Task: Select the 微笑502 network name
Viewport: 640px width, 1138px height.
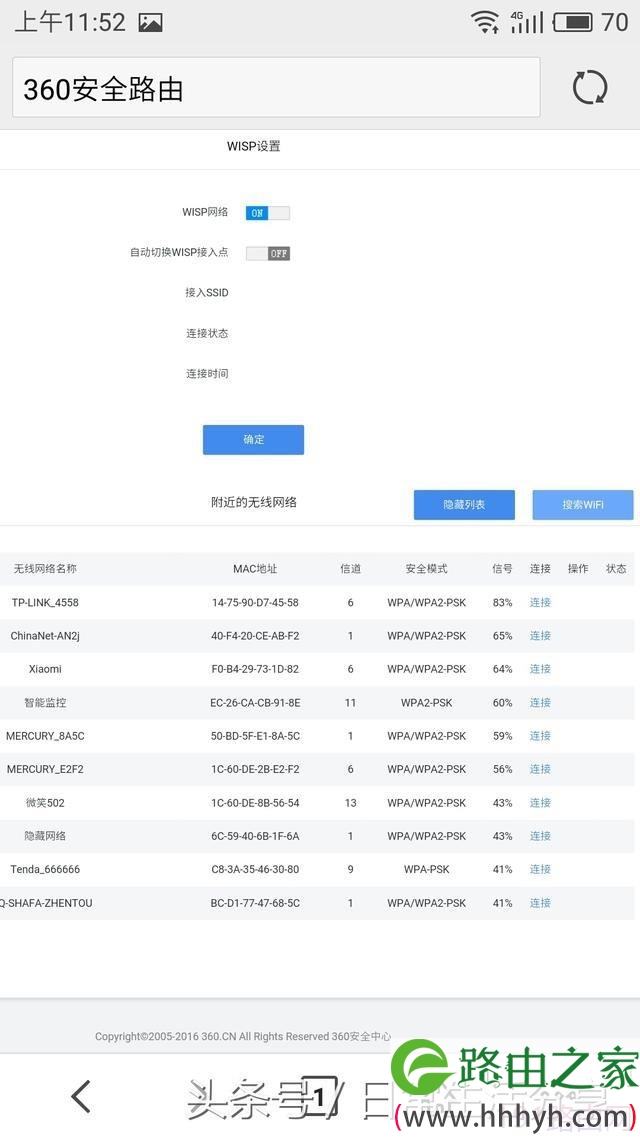Action: point(45,803)
